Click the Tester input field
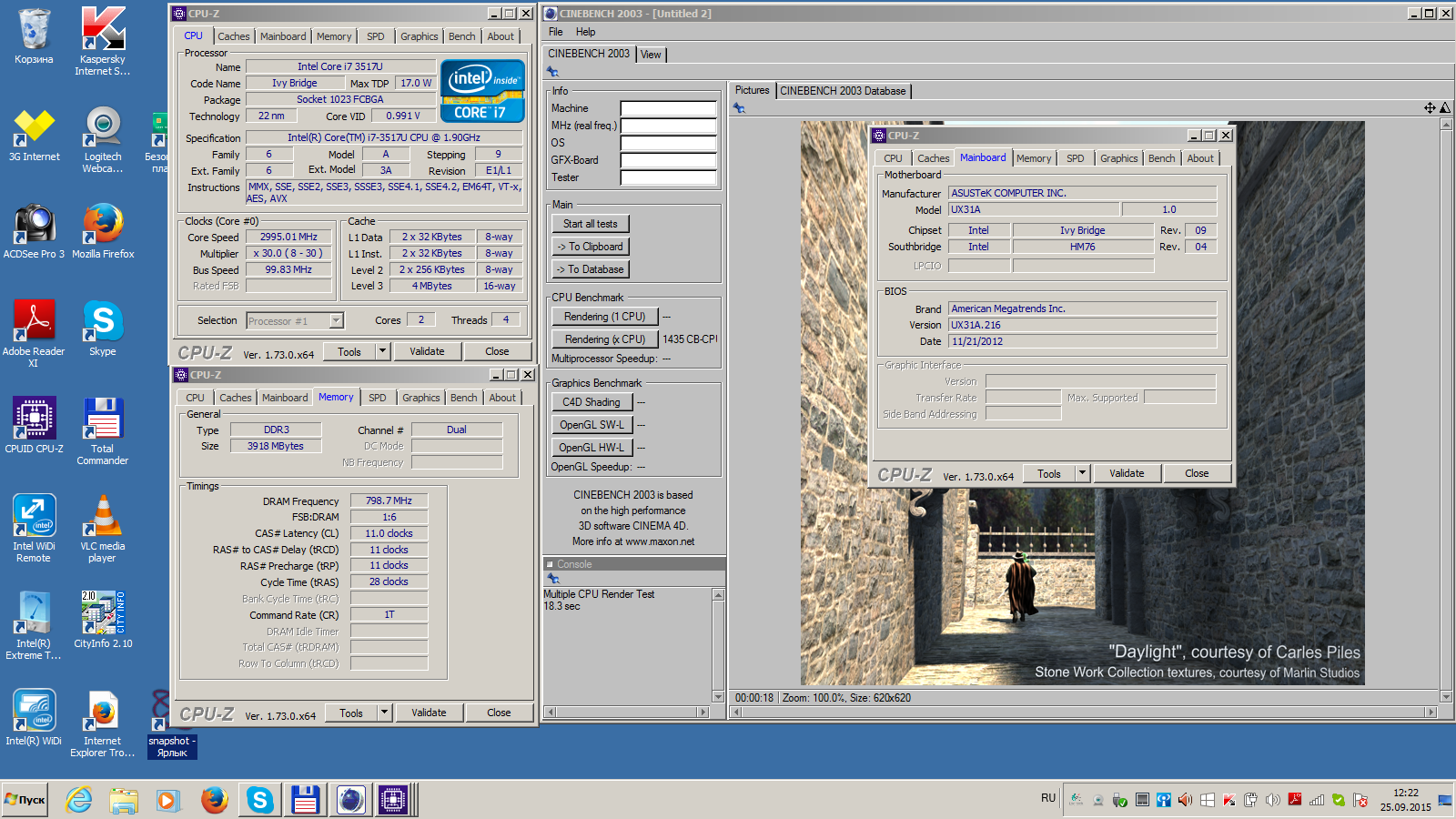1456x819 pixels. (669, 177)
